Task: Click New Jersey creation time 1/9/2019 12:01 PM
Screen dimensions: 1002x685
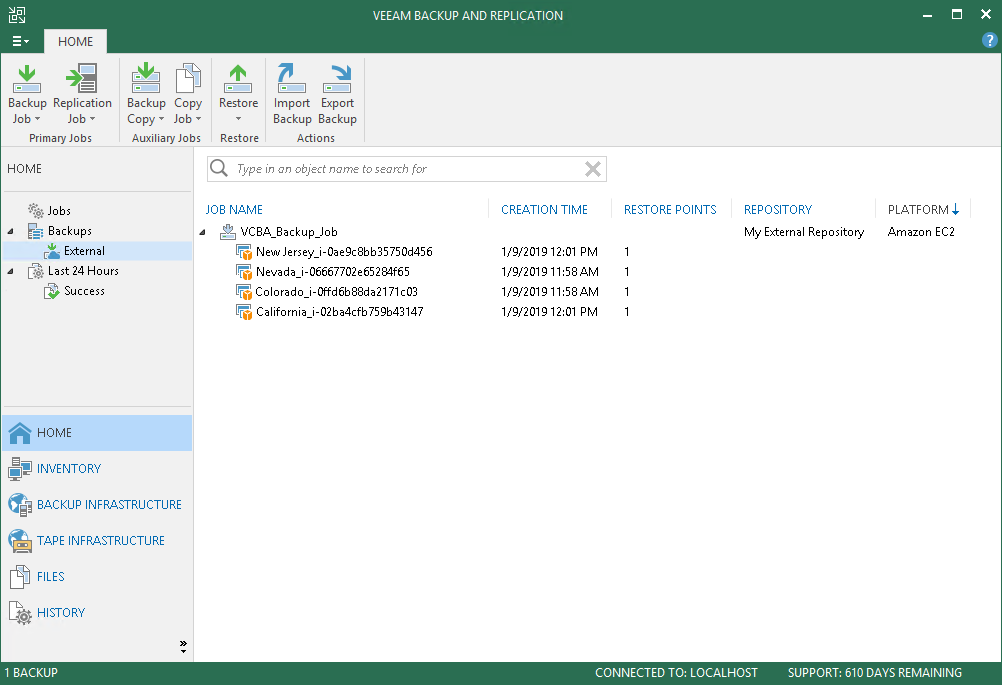Action: (550, 252)
